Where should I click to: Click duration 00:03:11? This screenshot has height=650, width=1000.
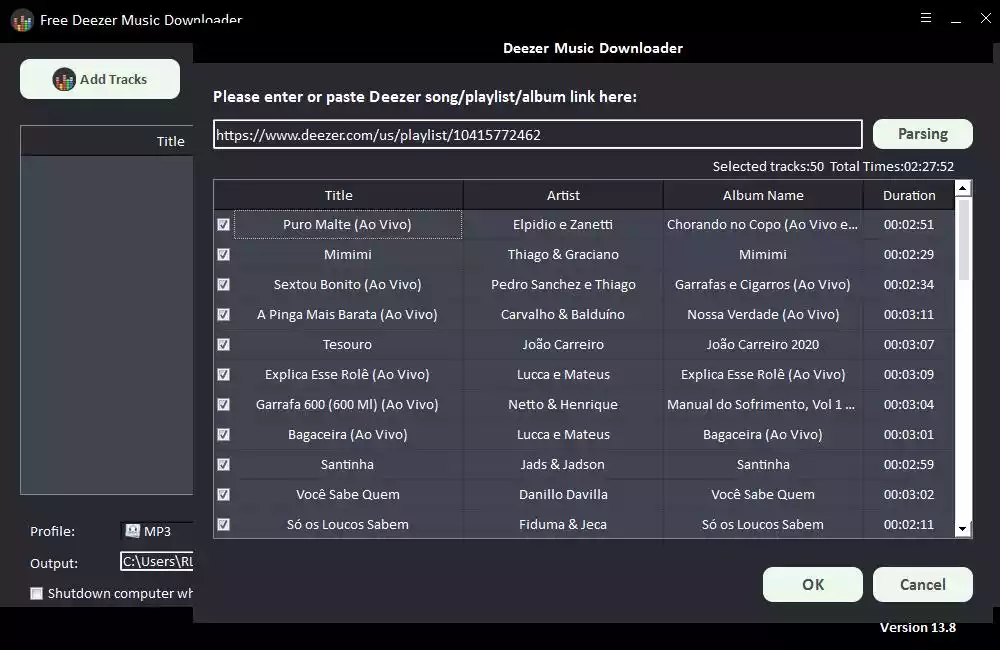pyautogui.click(x=909, y=314)
